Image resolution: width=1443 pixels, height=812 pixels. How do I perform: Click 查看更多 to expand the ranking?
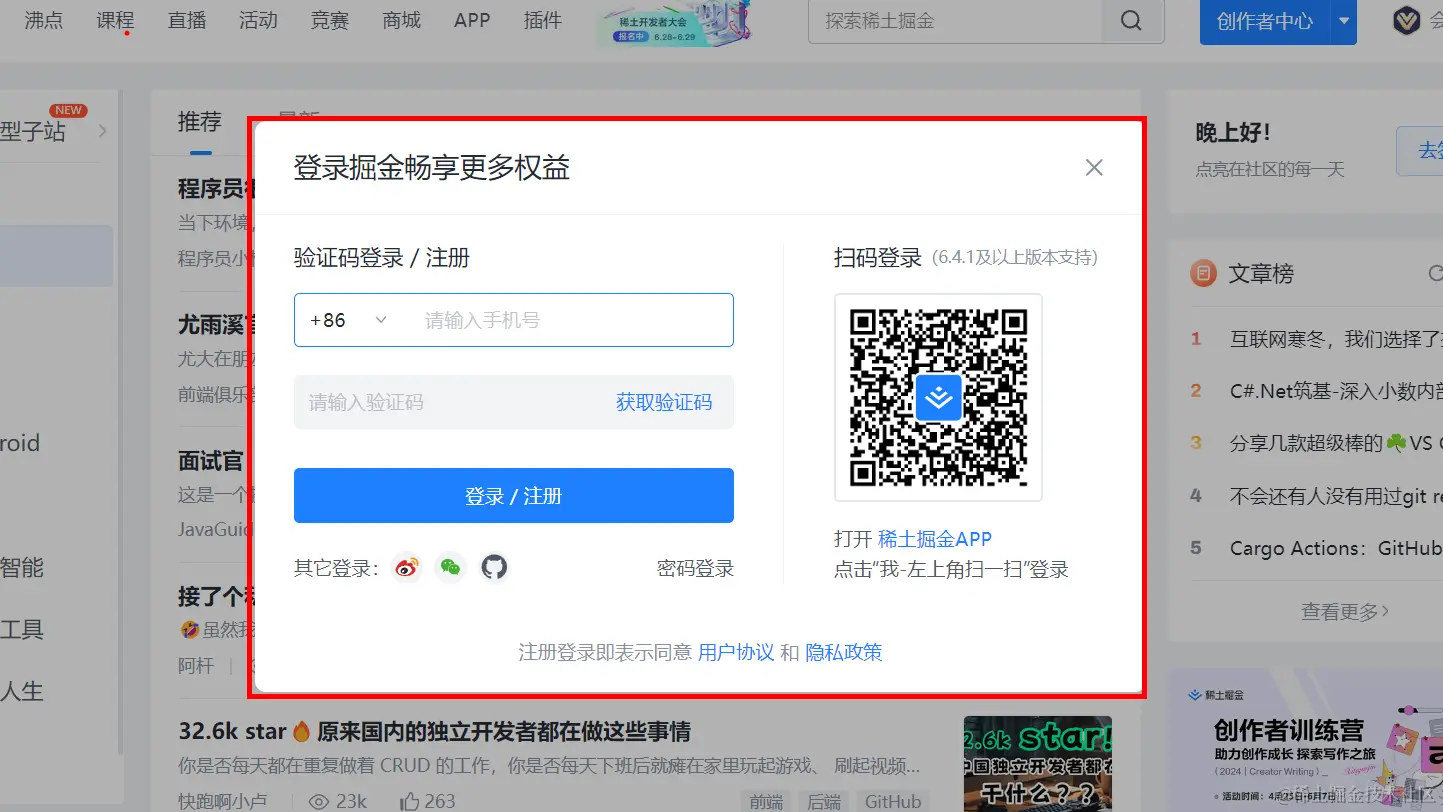1345,611
